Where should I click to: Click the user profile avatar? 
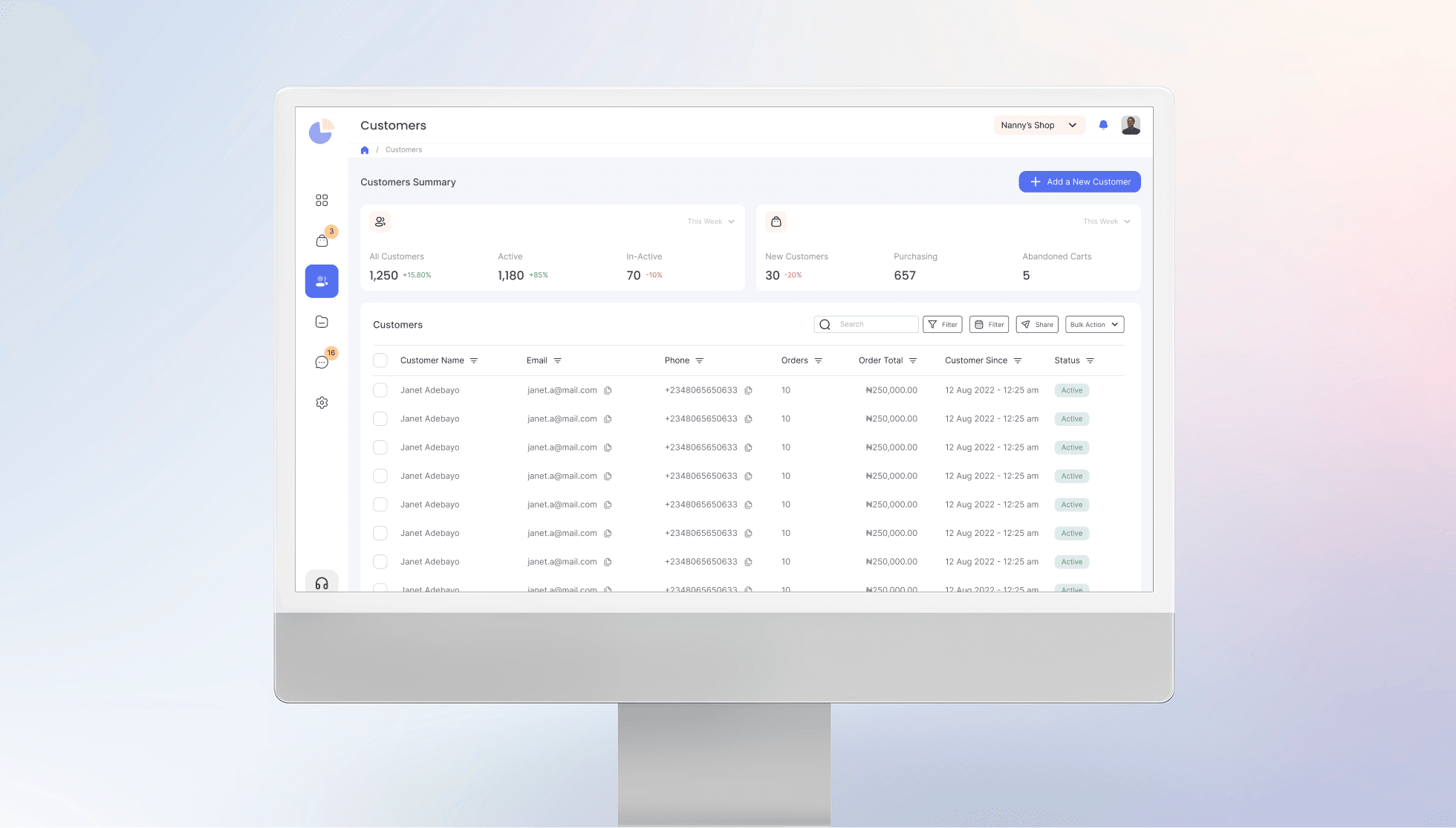coord(1131,125)
